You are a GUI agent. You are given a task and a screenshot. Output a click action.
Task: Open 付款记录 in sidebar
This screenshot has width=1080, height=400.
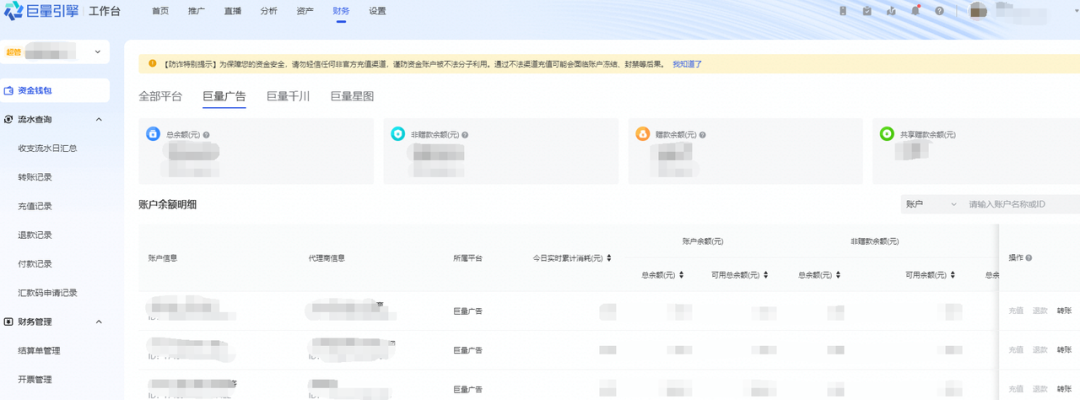(34, 264)
